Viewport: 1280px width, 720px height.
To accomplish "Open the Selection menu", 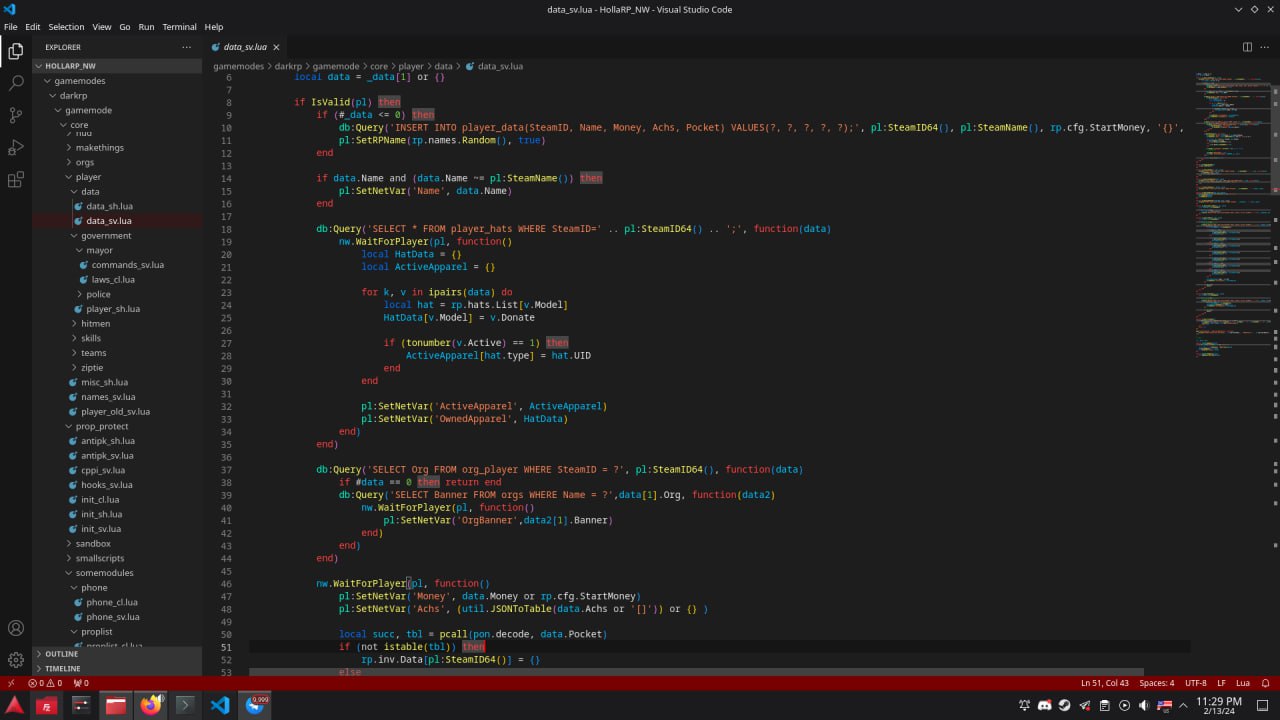I will pyautogui.click(x=66, y=27).
